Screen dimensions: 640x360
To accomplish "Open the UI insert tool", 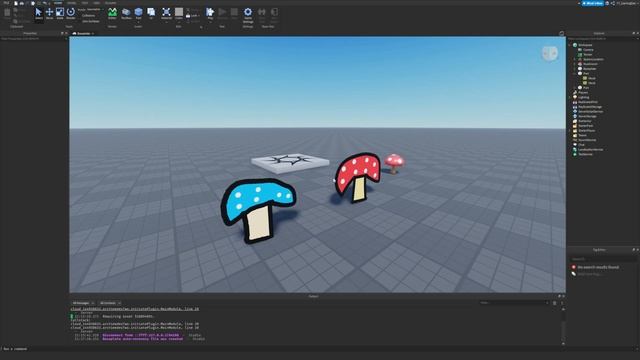I will (151, 13).
